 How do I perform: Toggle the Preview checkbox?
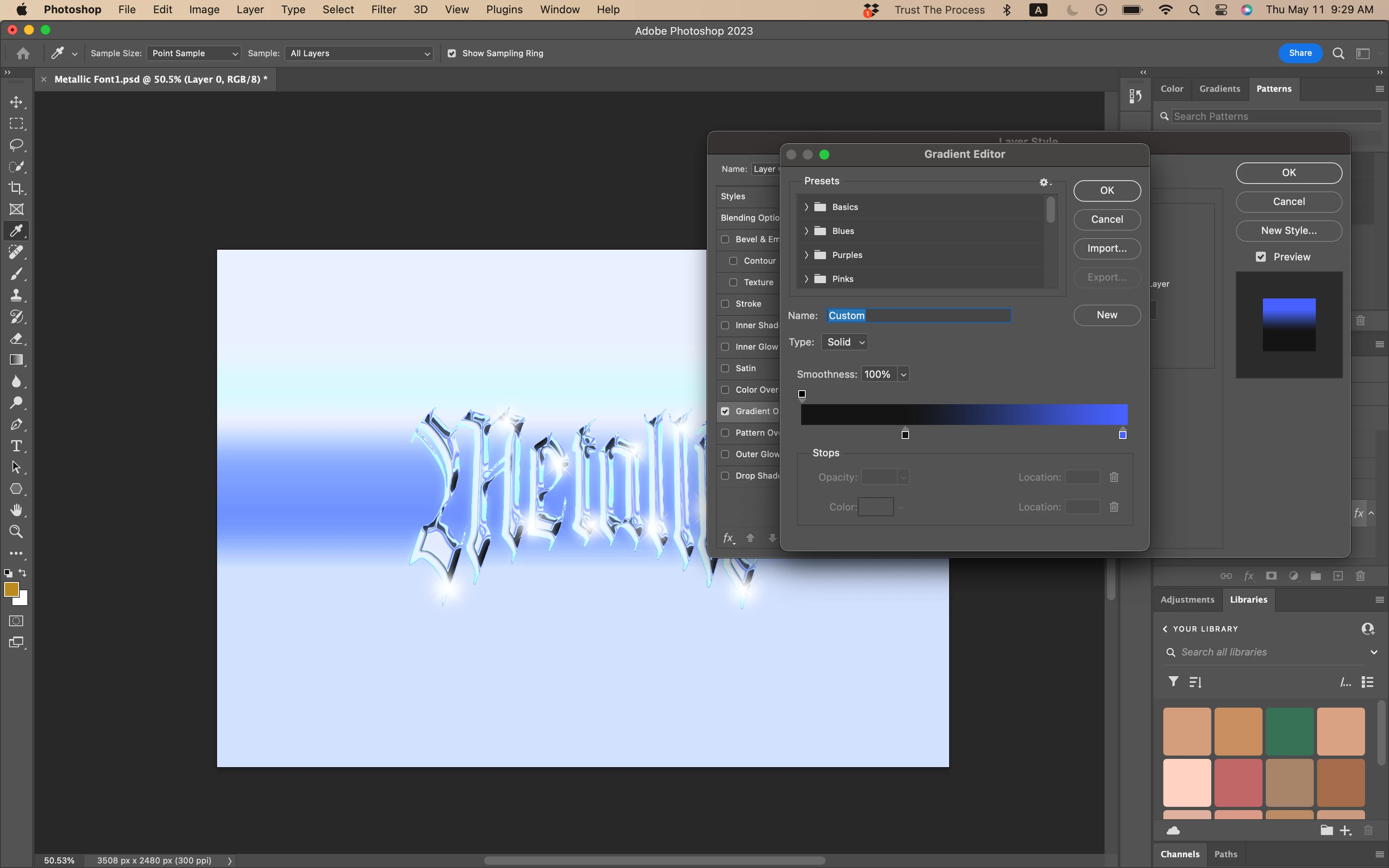coord(1261,257)
